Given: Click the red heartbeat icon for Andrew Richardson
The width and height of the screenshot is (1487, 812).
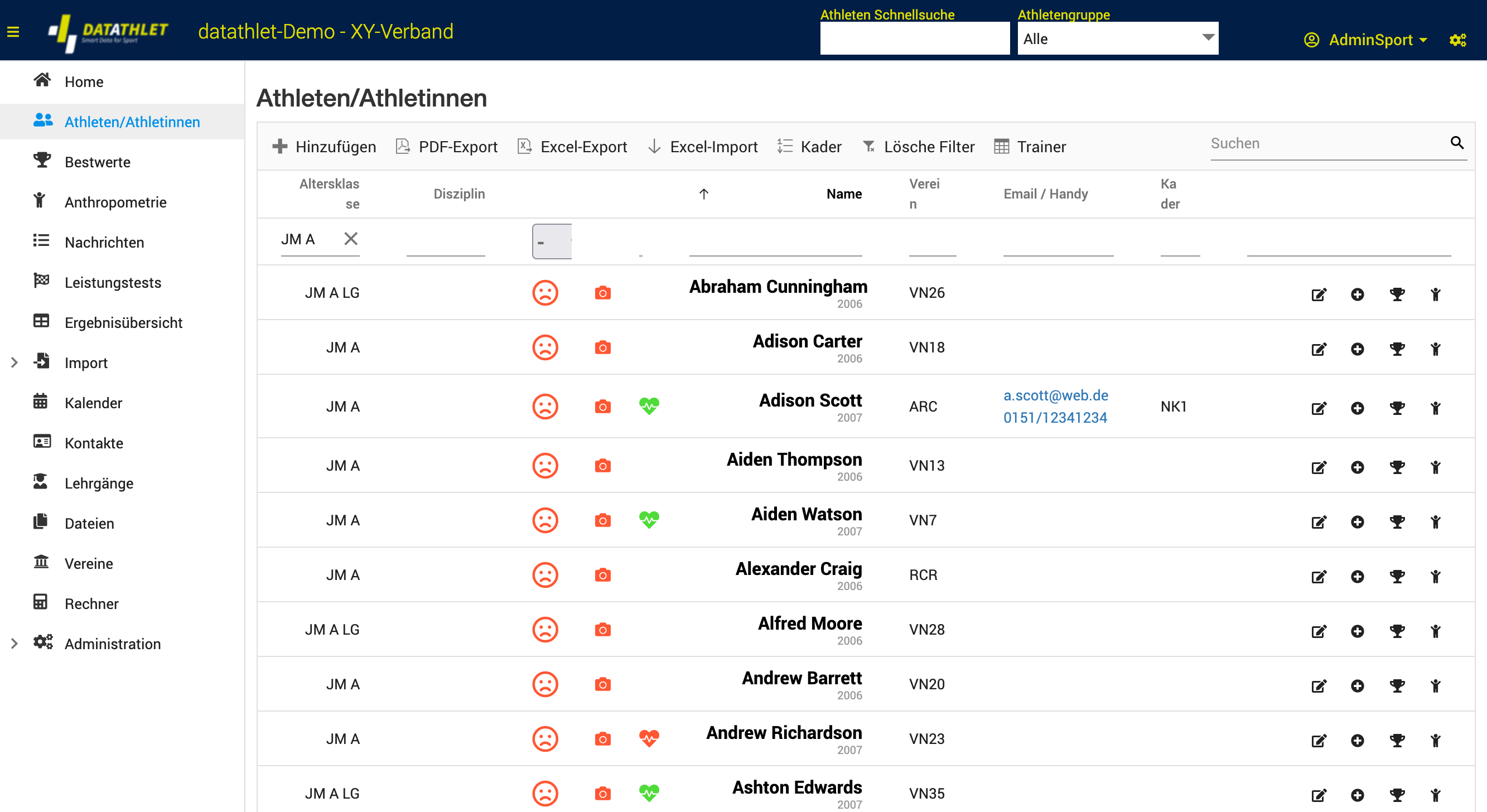Looking at the screenshot, I should tap(649, 739).
